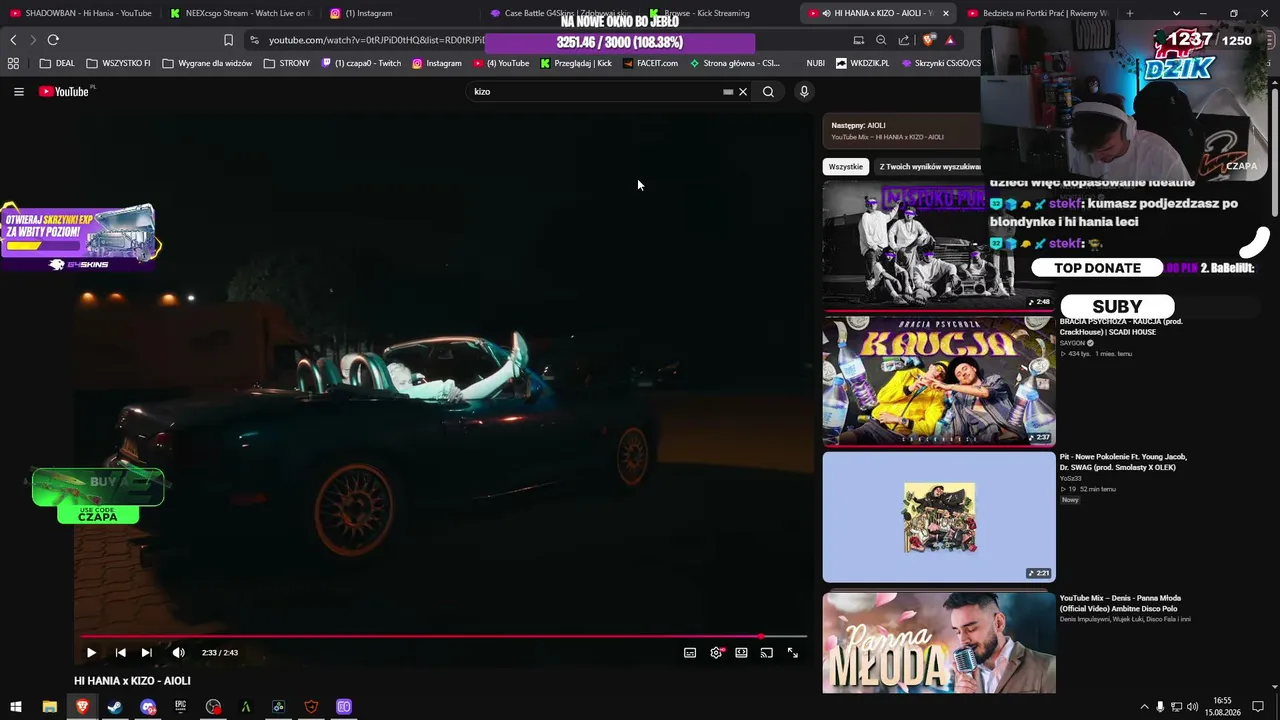Skip back to the previous video
Viewport: 1280px width, 720px height.
[x=120, y=653]
